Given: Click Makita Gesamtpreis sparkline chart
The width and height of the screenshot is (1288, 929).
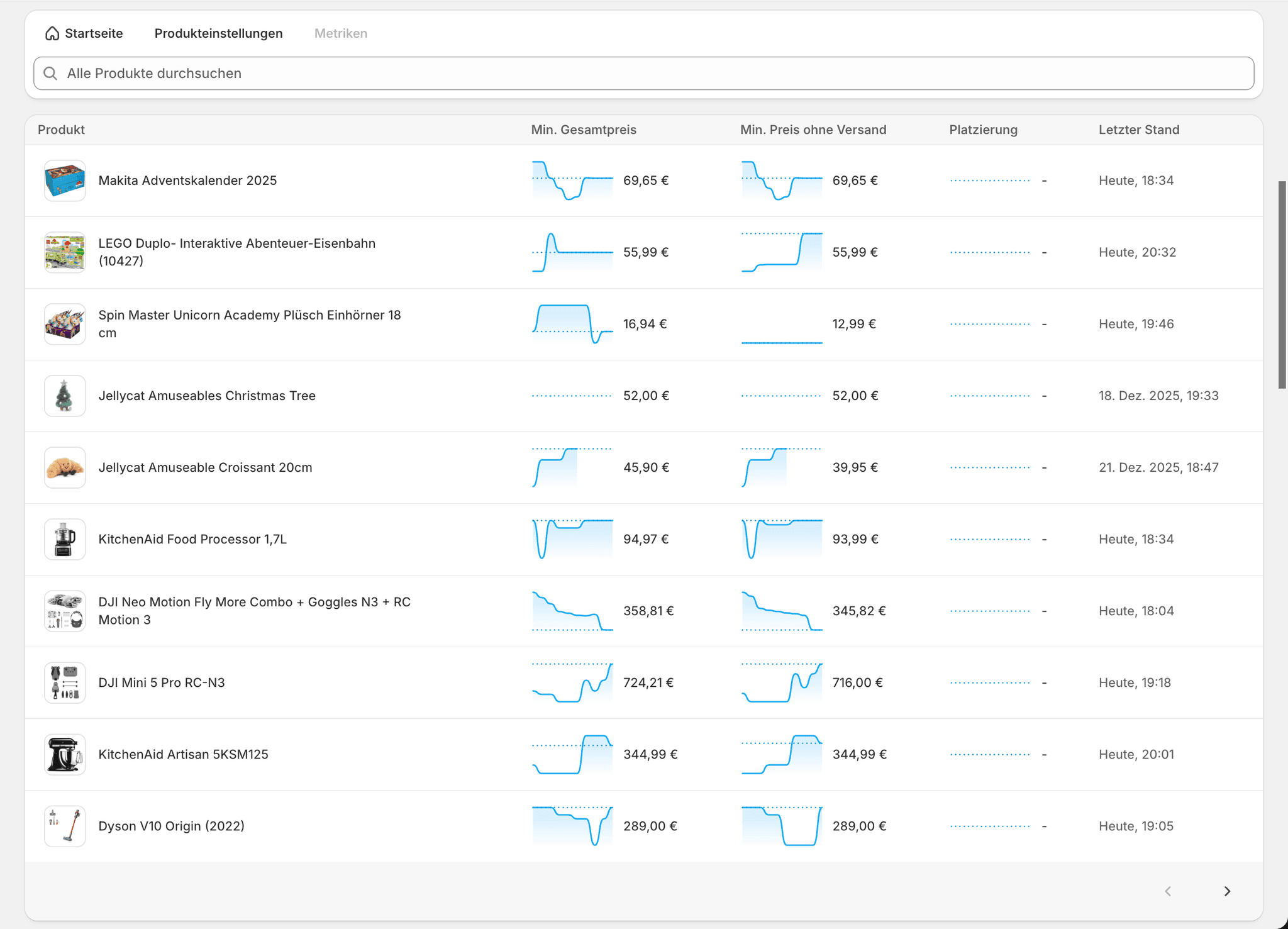Looking at the screenshot, I should point(572,181).
